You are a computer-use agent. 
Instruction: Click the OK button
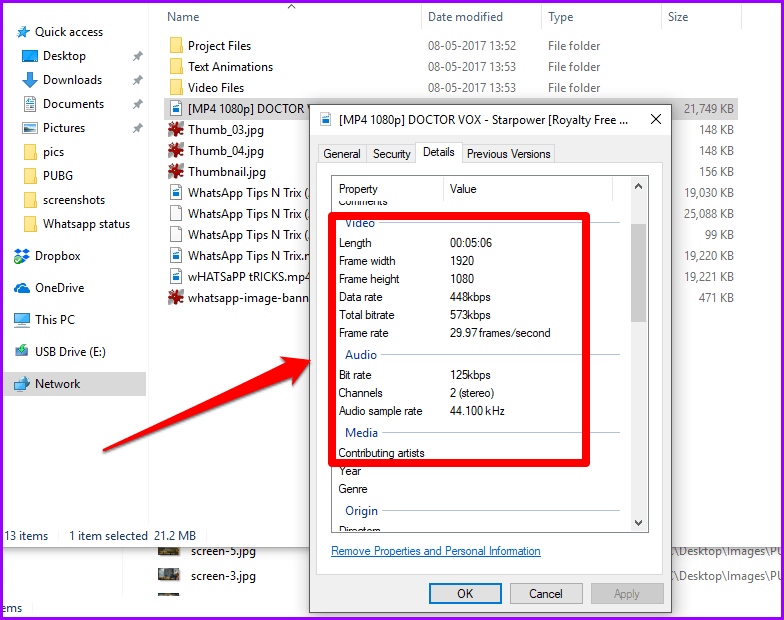[465, 594]
